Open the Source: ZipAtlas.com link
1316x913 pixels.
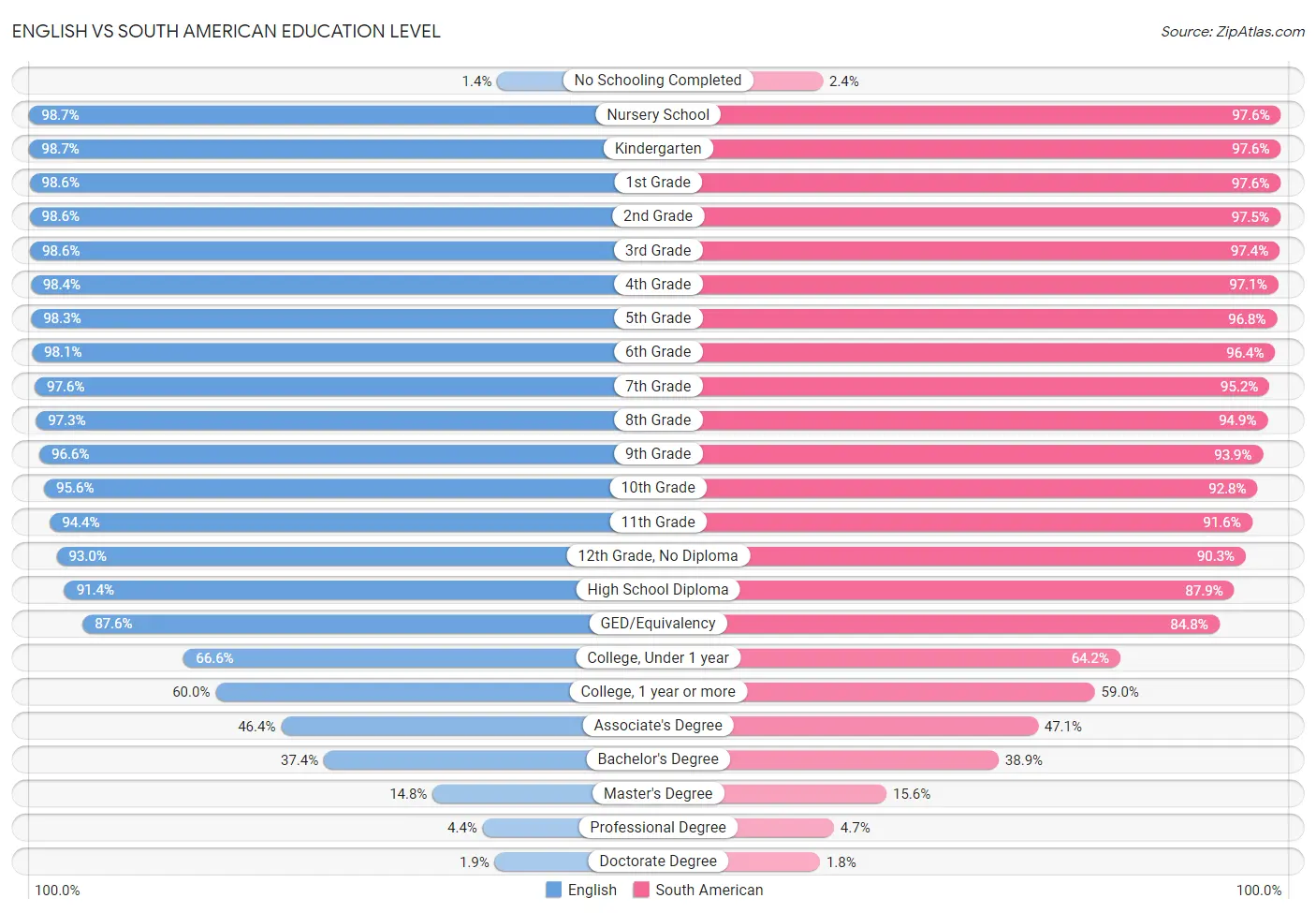[x=1233, y=32]
